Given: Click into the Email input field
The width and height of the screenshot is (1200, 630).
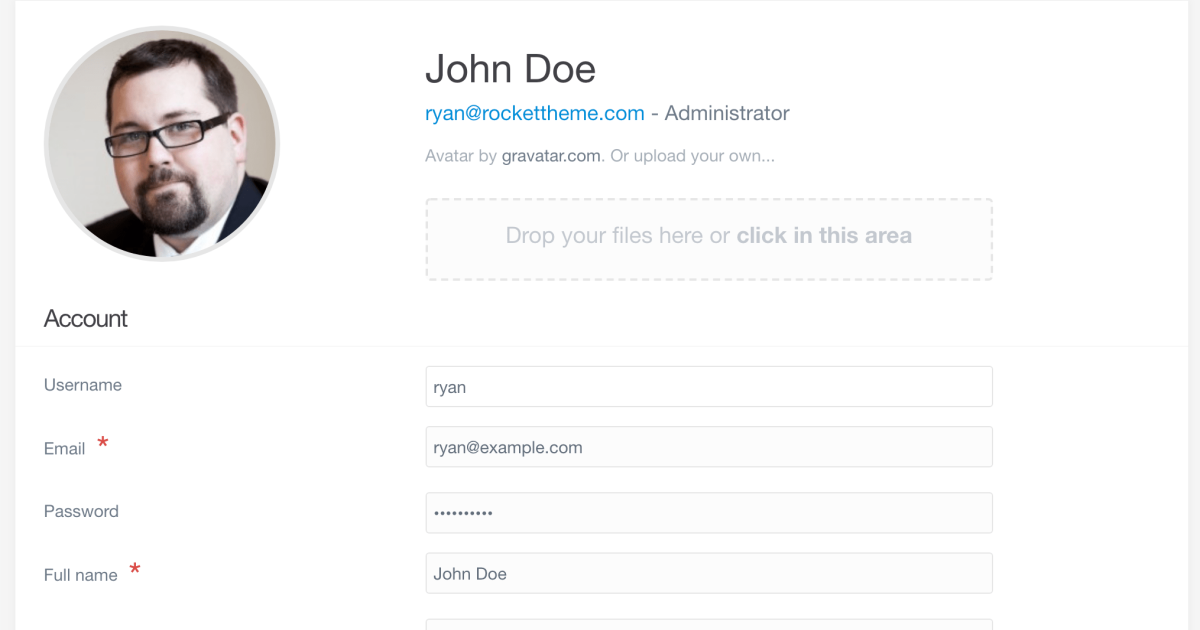Looking at the screenshot, I should tap(708, 447).
